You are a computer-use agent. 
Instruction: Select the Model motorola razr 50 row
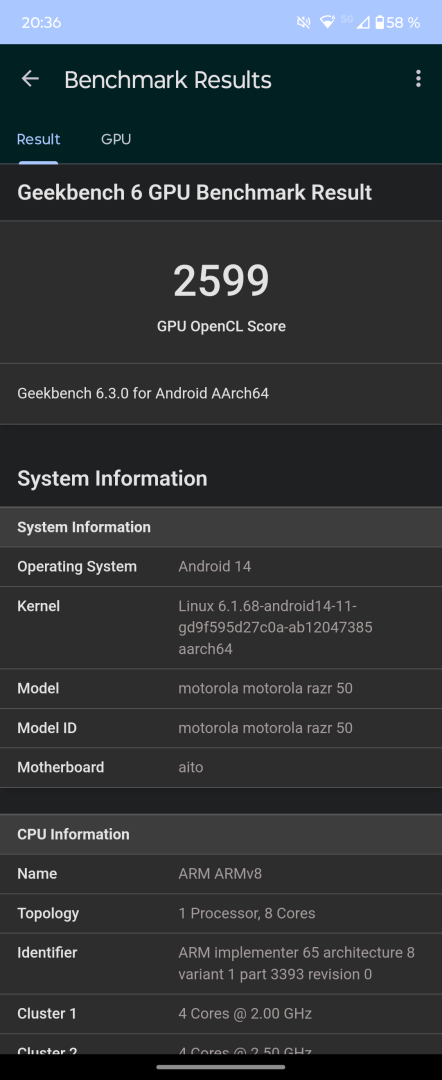[x=221, y=689]
